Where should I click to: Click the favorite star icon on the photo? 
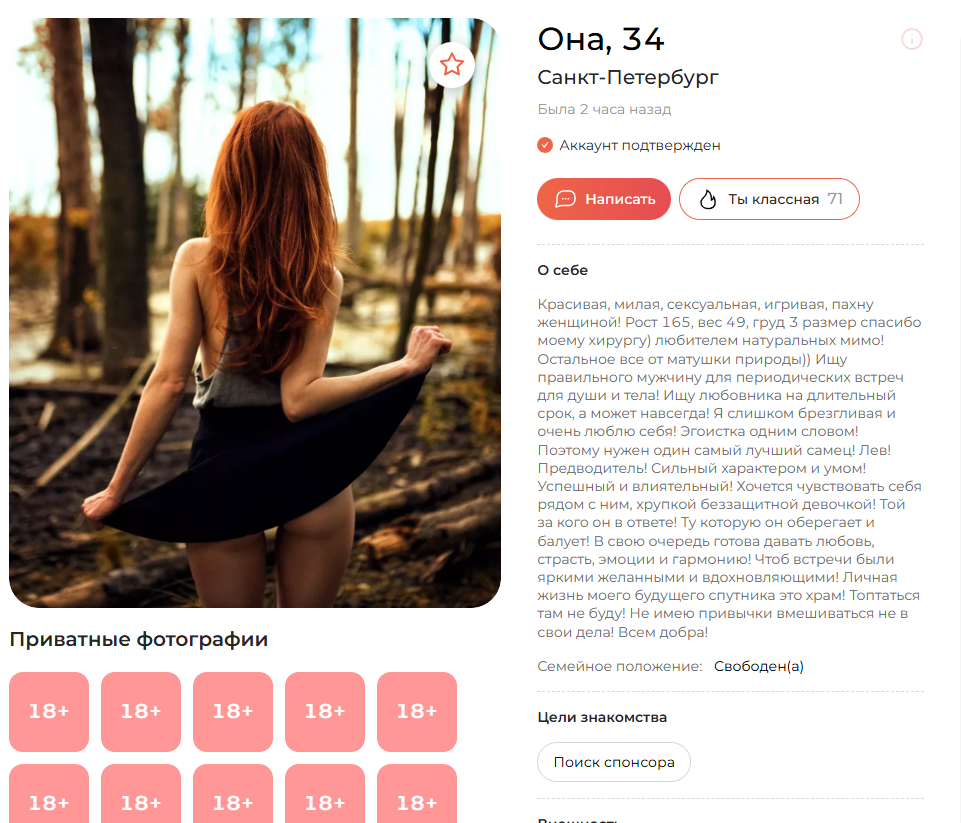pos(452,64)
